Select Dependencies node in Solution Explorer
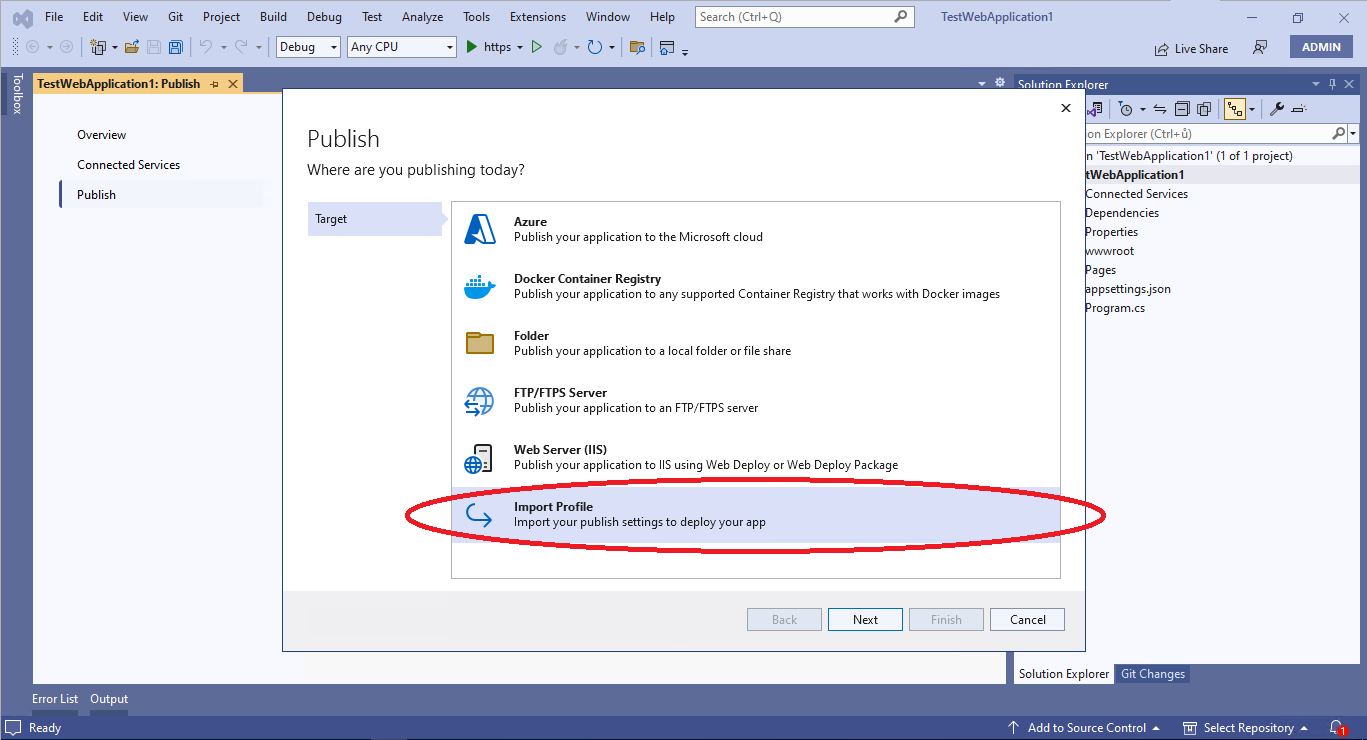This screenshot has width=1367, height=740. 1122,213
